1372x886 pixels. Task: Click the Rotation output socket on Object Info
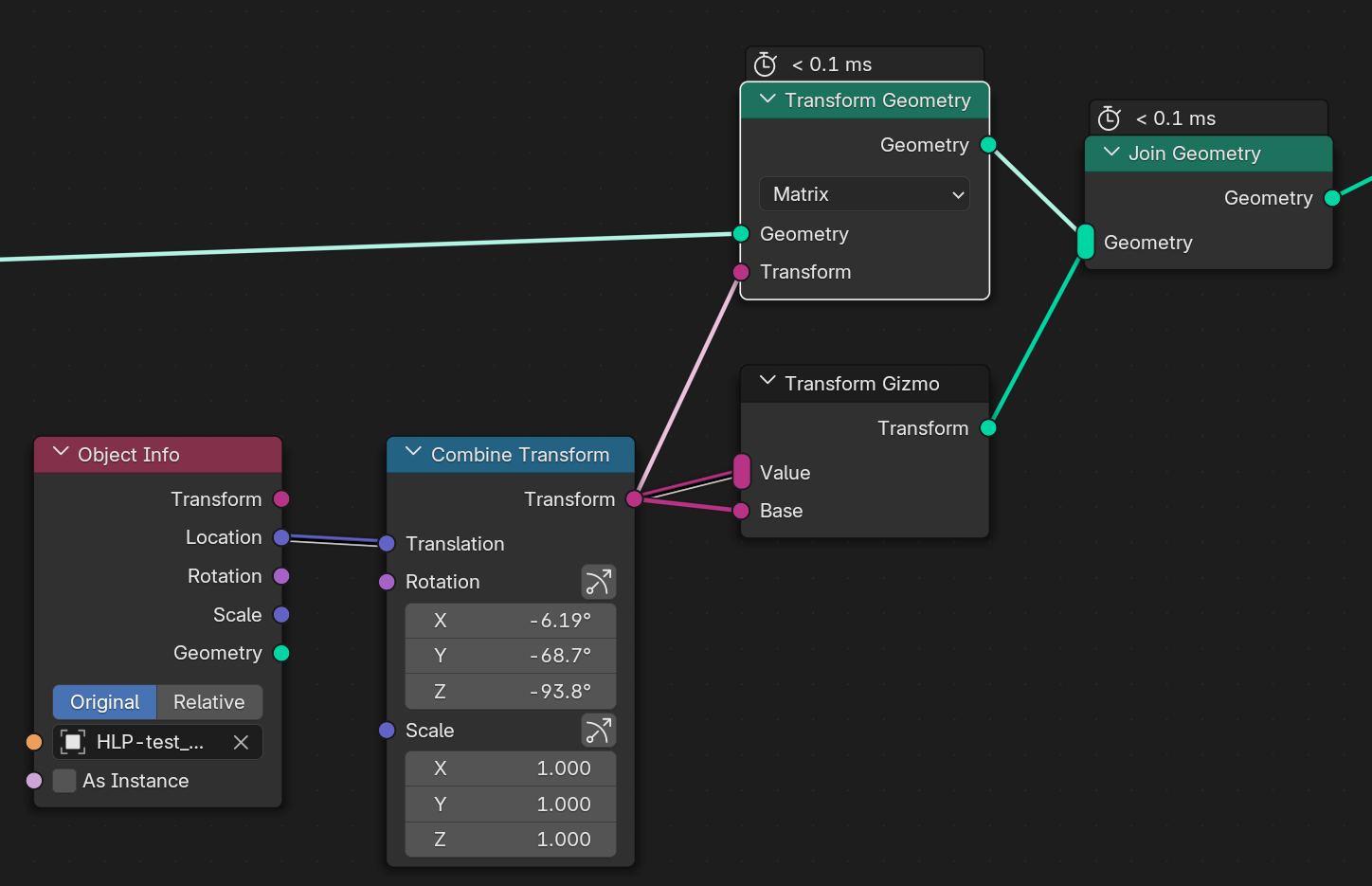pos(281,576)
